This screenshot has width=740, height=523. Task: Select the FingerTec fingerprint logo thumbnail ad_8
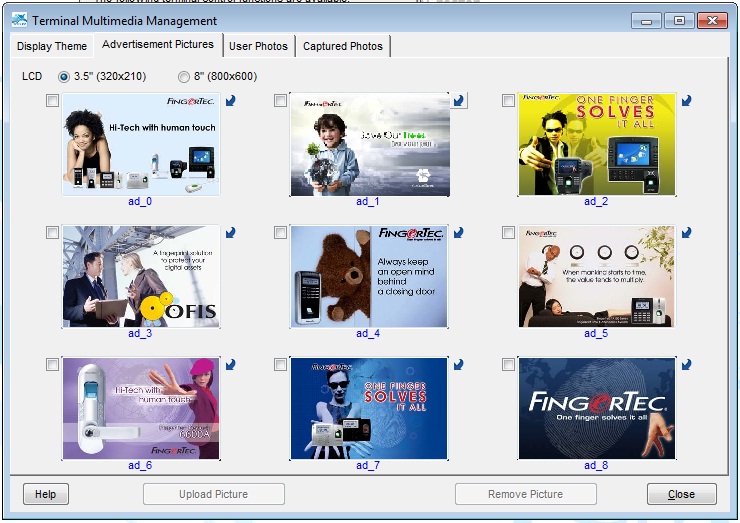(x=597, y=409)
